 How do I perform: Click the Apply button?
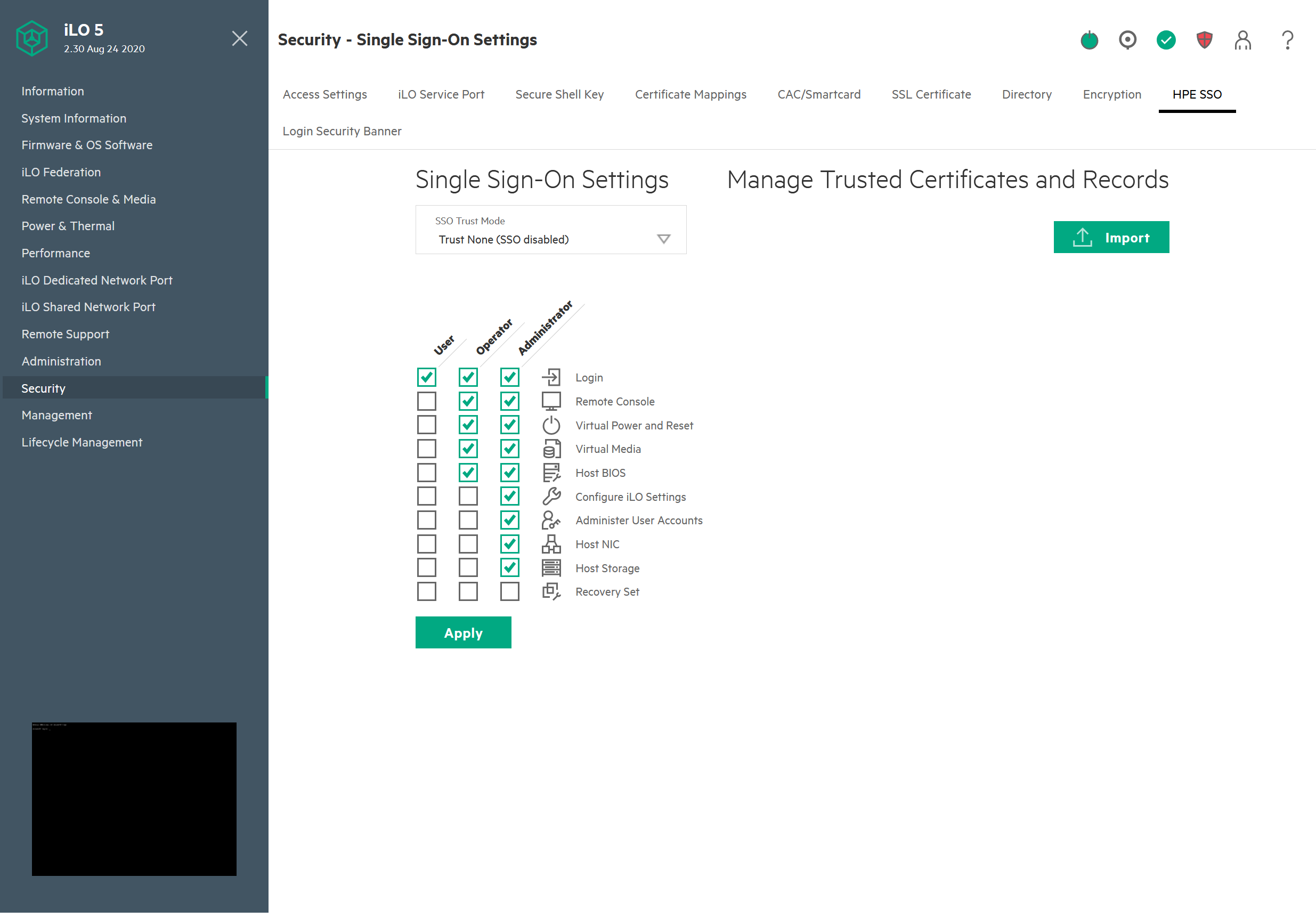pyautogui.click(x=463, y=632)
